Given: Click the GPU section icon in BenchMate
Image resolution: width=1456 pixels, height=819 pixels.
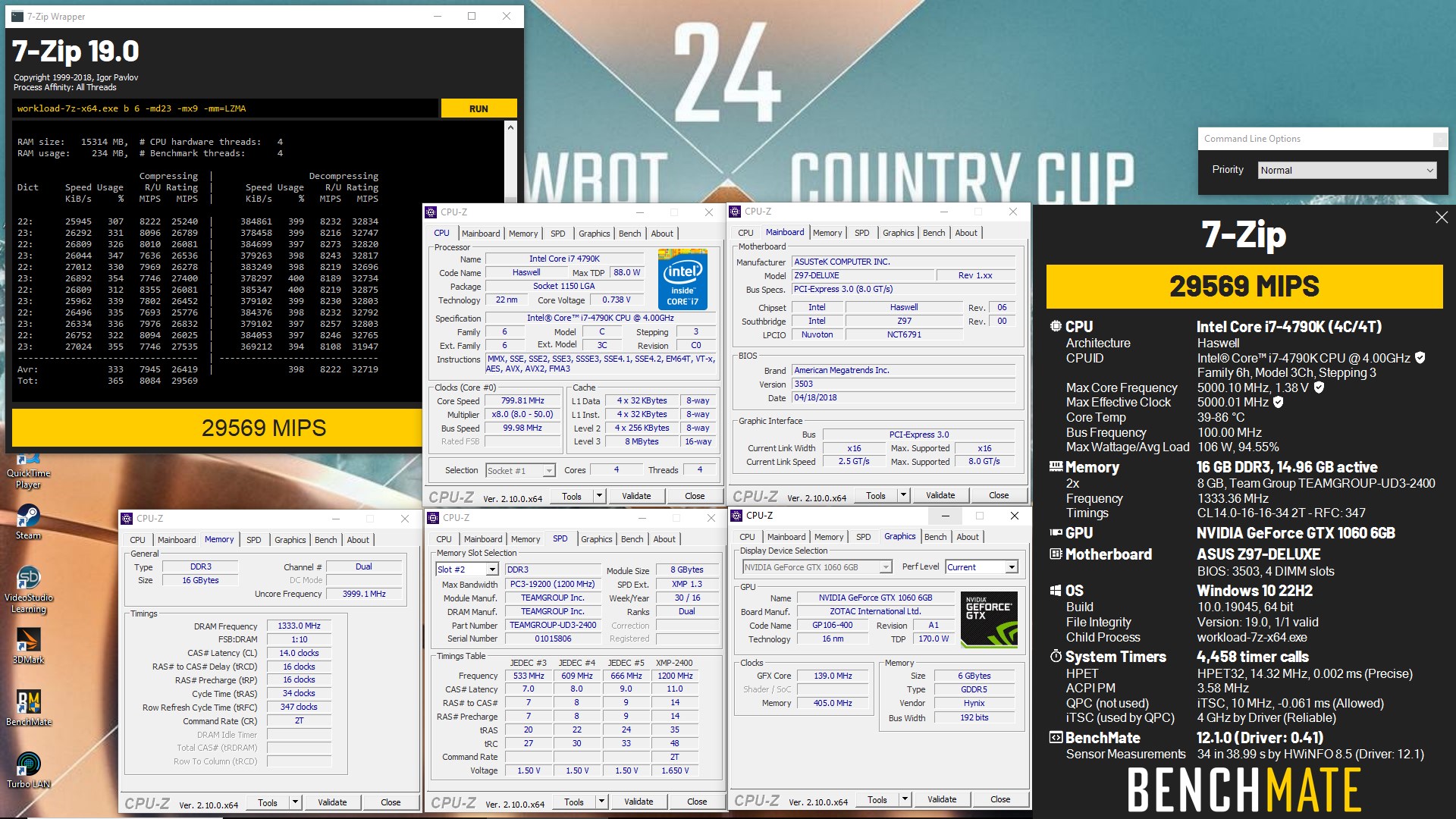Looking at the screenshot, I should coord(1056,532).
